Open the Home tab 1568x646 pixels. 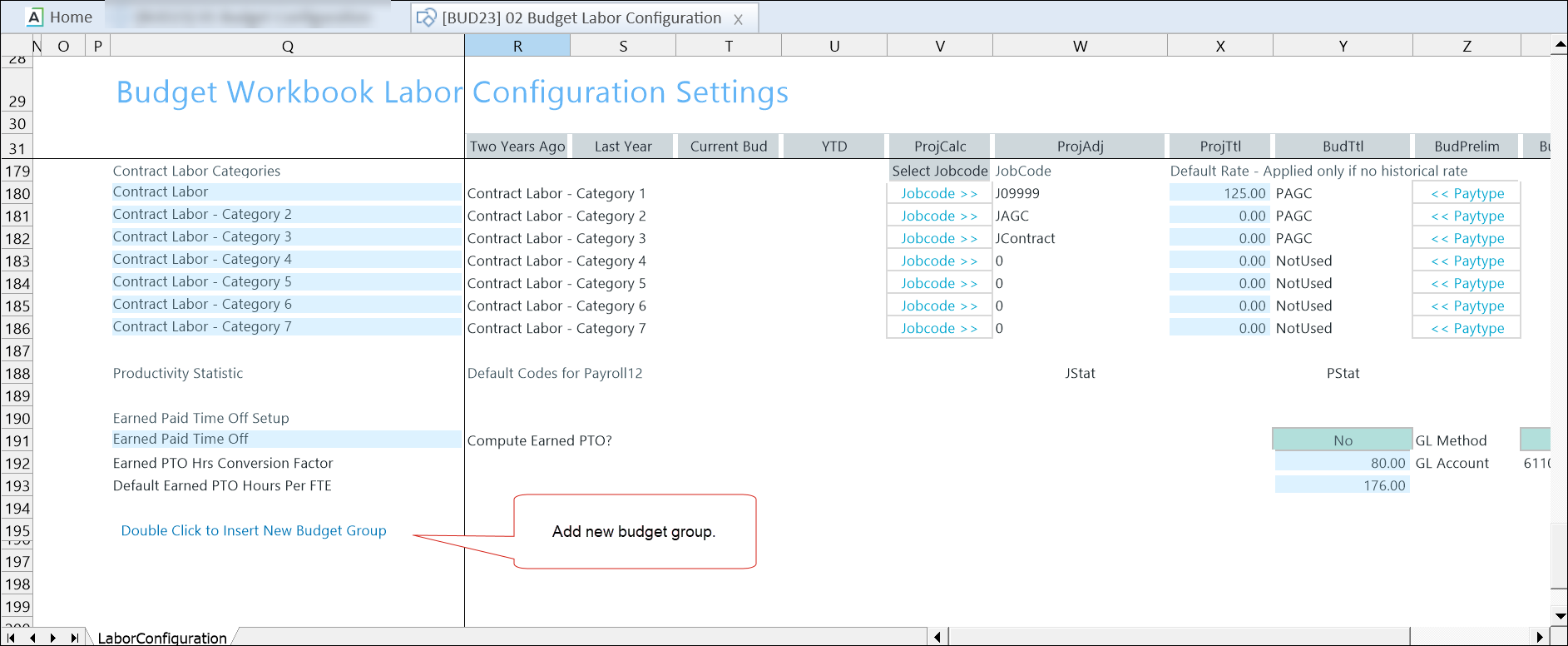pos(60,17)
